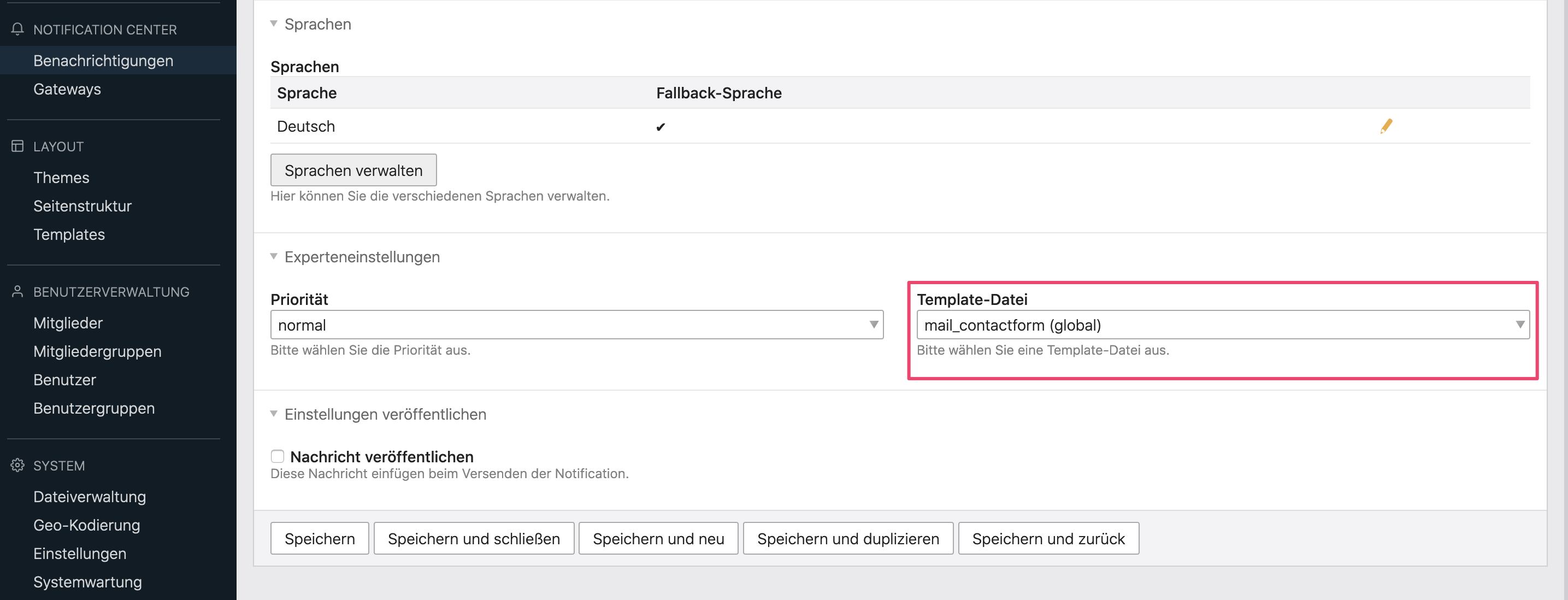The width and height of the screenshot is (1568, 600).
Task: Open Gateways in the sidebar
Action: [x=67, y=89]
